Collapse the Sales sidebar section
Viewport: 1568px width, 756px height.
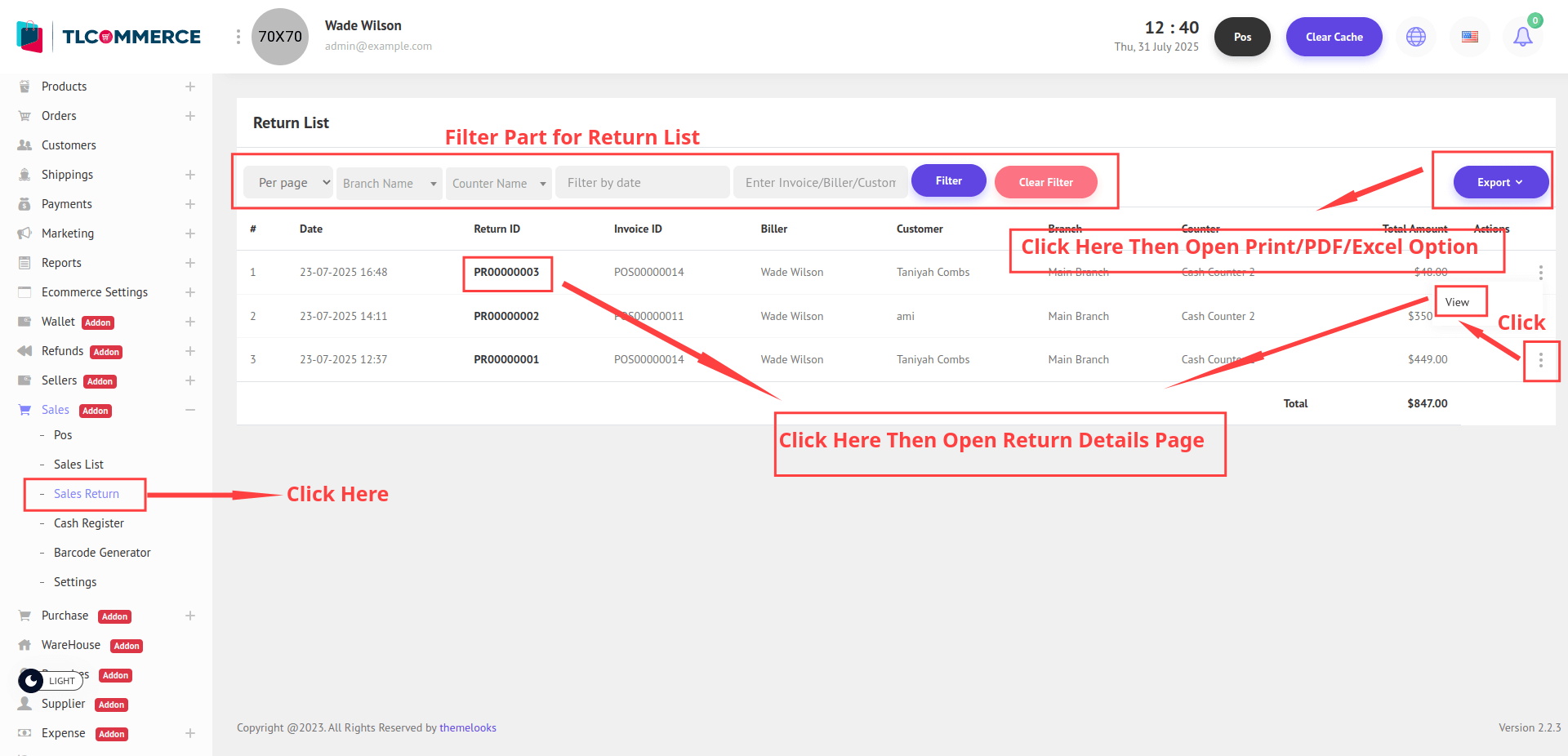point(189,410)
